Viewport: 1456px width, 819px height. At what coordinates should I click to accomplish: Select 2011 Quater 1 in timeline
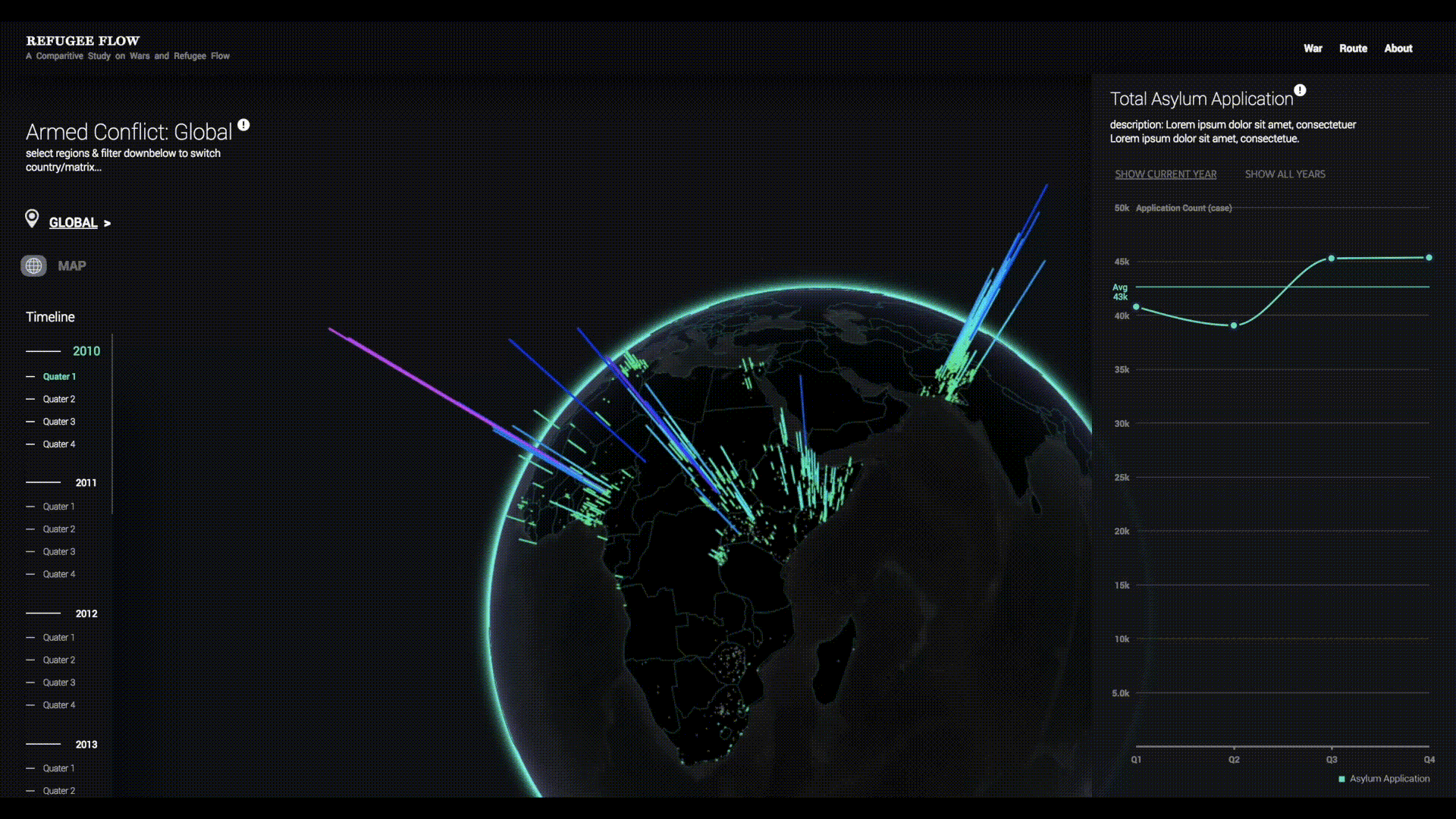(x=59, y=507)
